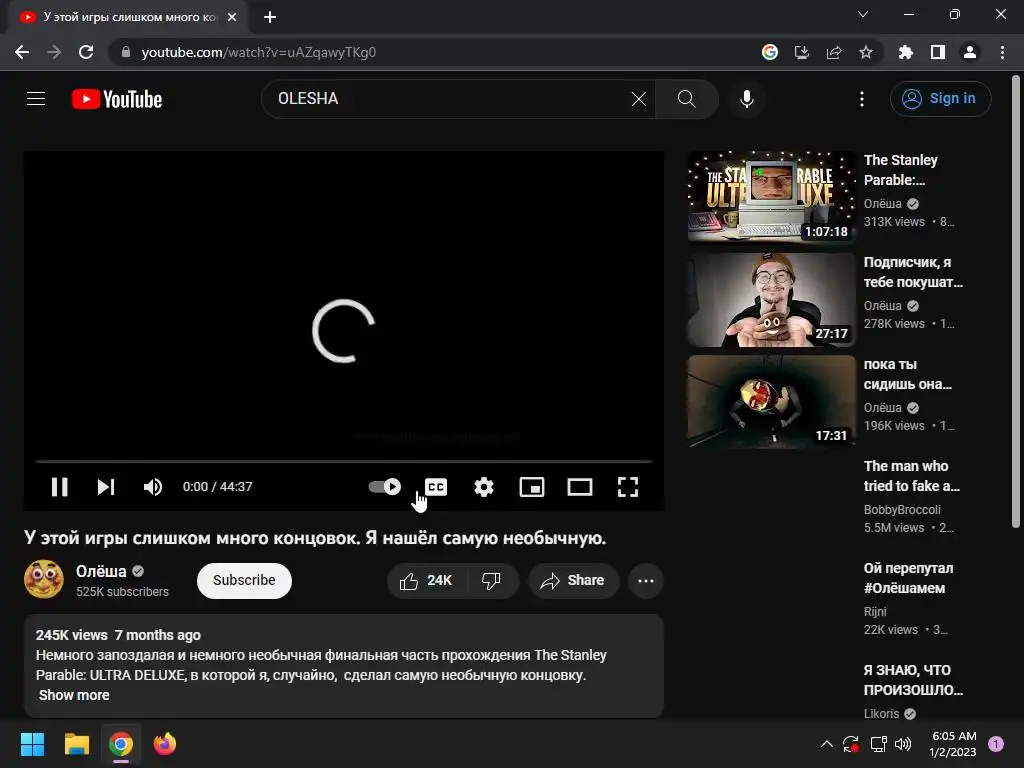Open 'Я ЗНАЮ, ЧТО ПРОИЗОШЛО...' video

pyautogui.click(x=913, y=680)
